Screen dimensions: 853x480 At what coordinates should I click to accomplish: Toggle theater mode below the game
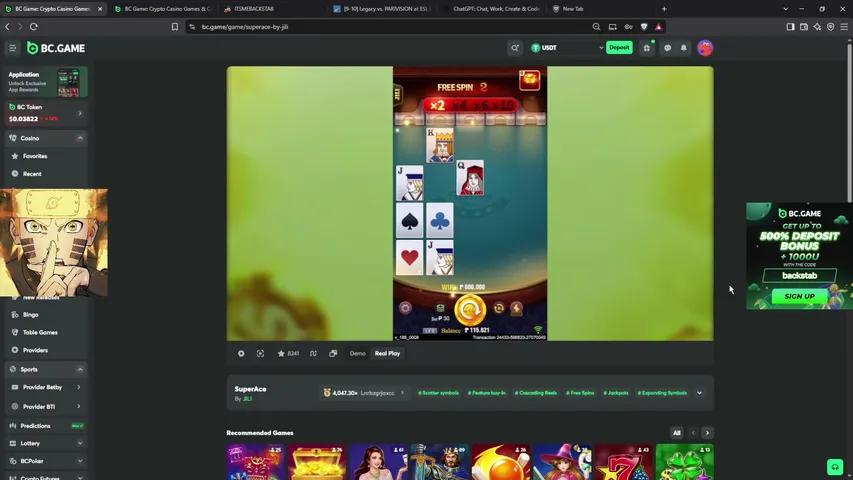(x=241, y=353)
